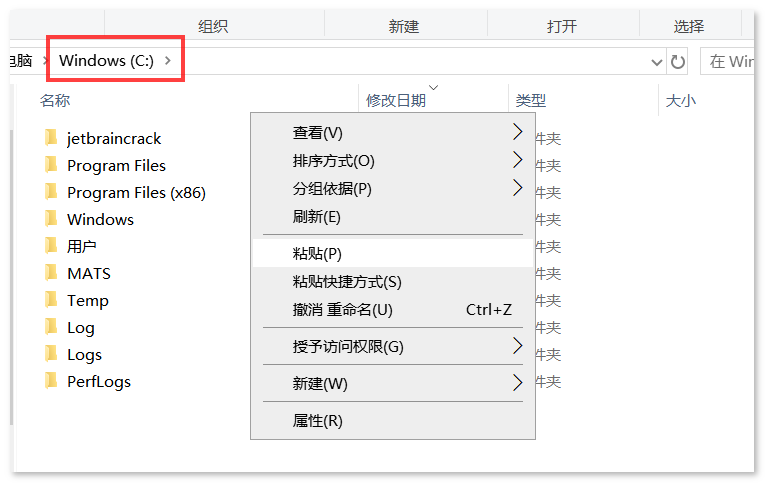Select the MATS folder name

coord(89,273)
